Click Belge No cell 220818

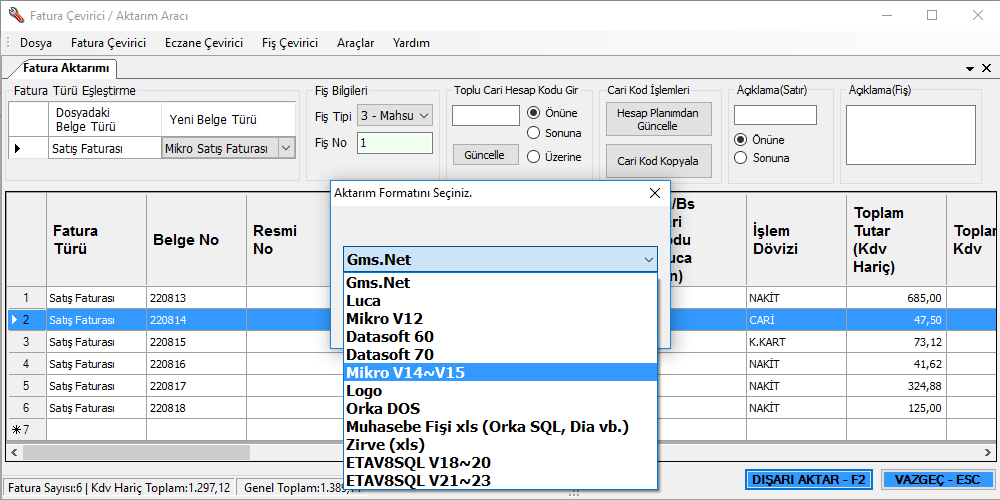coord(196,408)
